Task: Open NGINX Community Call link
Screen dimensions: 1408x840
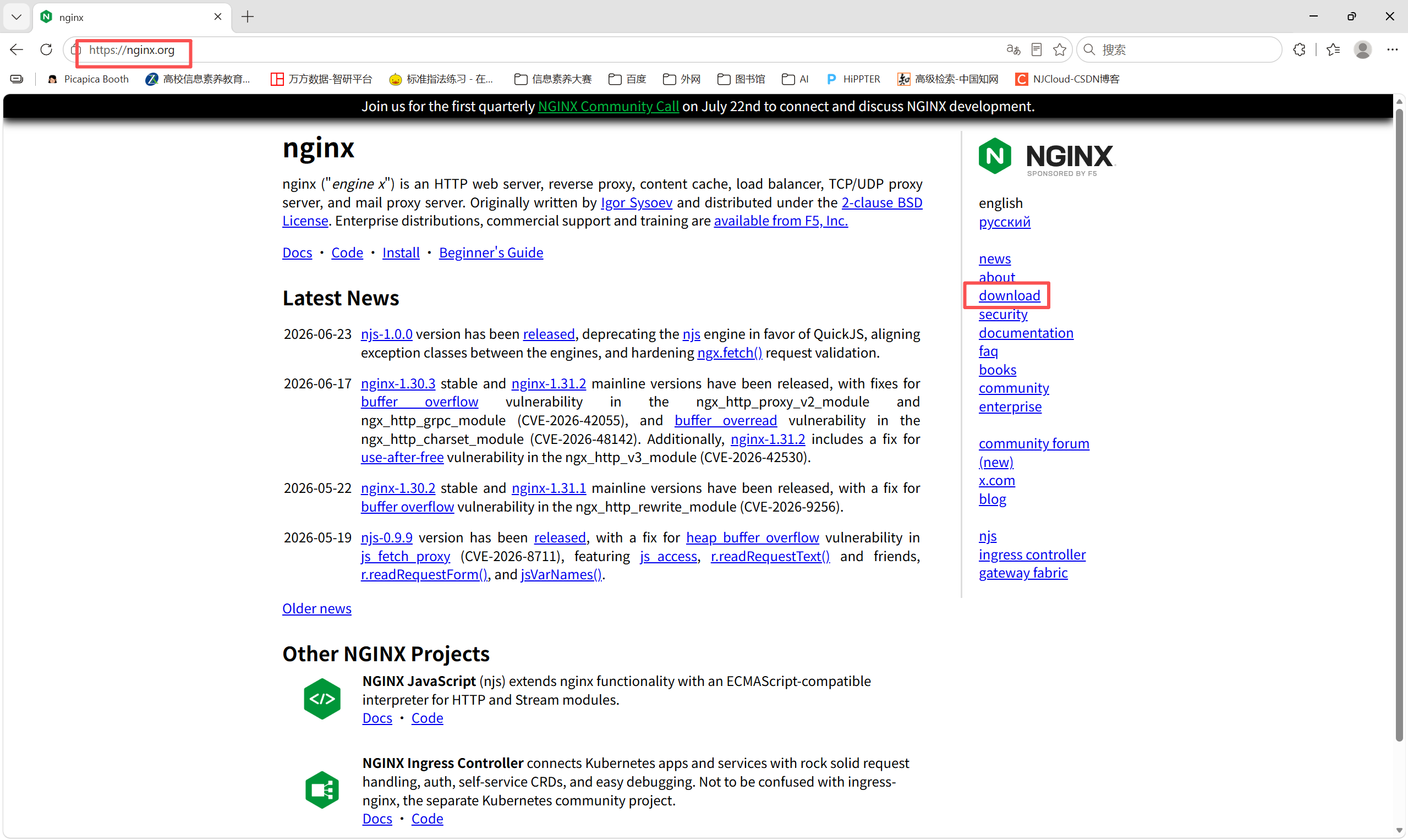Action: pyautogui.click(x=608, y=106)
